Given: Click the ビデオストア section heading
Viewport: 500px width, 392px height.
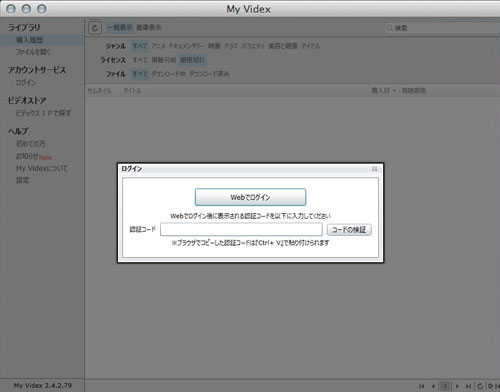Looking at the screenshot, I should click(27, 100).
